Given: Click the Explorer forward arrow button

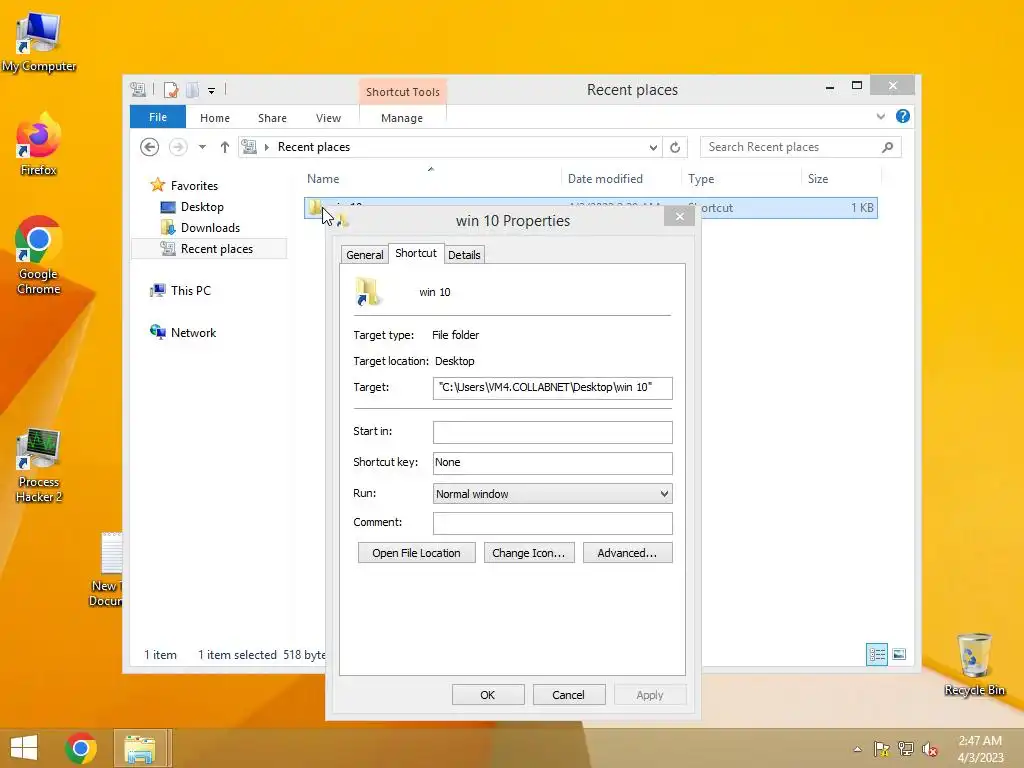Looking at the screenshot, I should 178,147.
